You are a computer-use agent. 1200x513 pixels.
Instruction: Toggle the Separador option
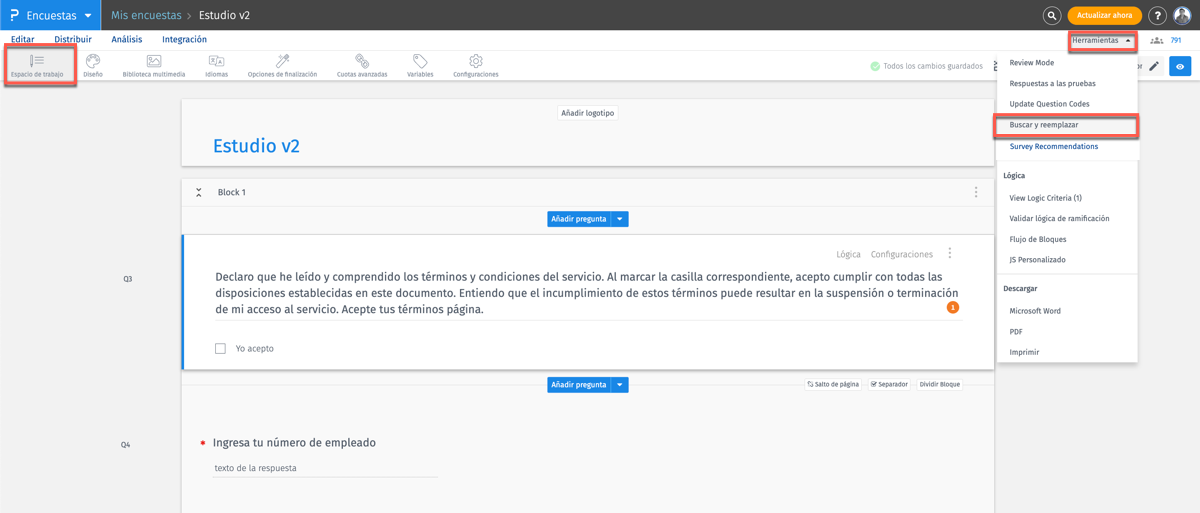(x=889, y=384)
